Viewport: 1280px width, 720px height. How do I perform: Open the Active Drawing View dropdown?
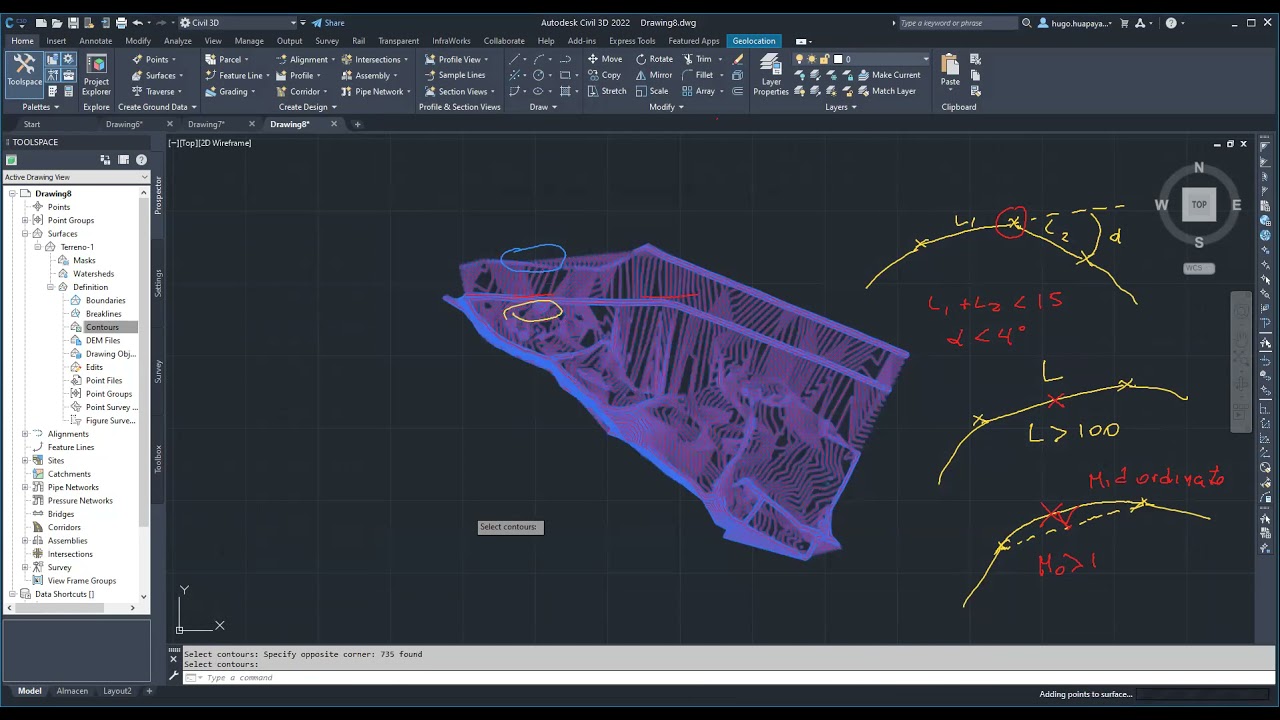click(76, 177)
